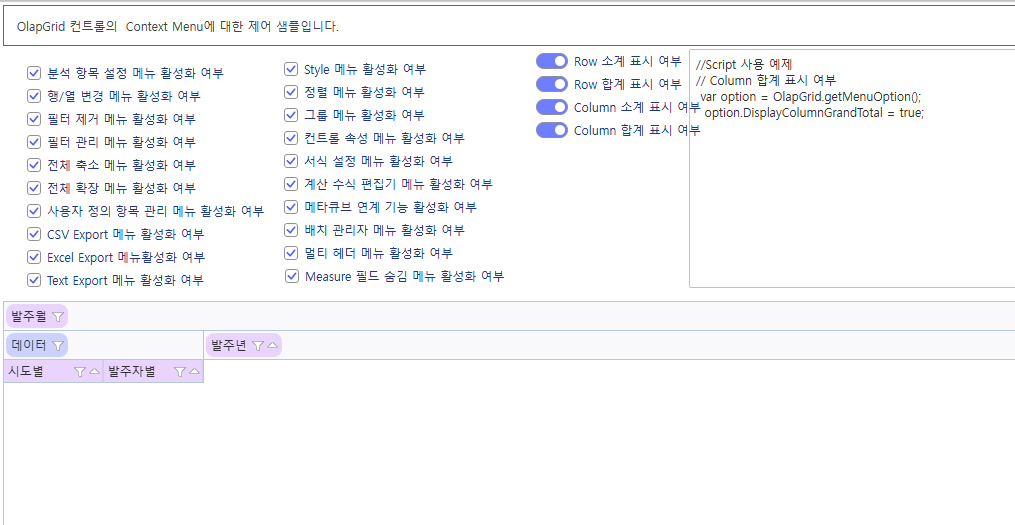Toggle sort arrow on 발주년 field
Viewport: 1015px width, 525px height.
[272, 346]
